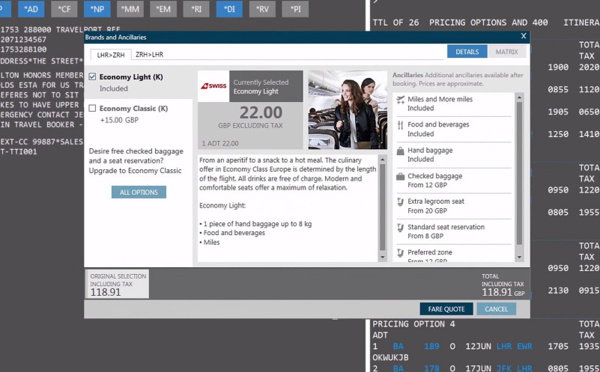Click the 'Standard seat reservation' ancillary text
Viewport: 600px width, 372px height.
pos(446,227)
